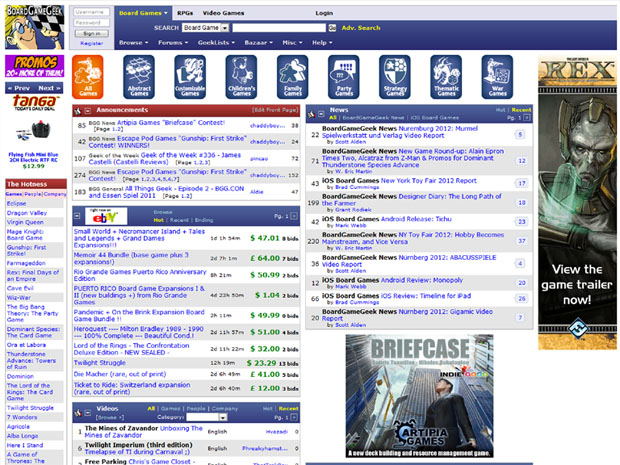This screenshot has width=620, height=465.
Task: Open the Mines of Zavandor unboxing video
Action: coord(143,431)
